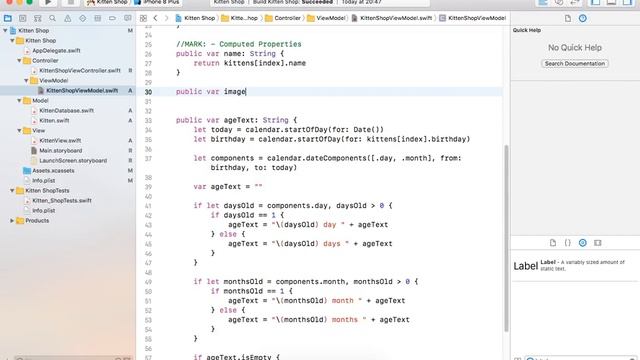Open the Test navigator diamond tab
640x360 pixels.
point(82,18)
